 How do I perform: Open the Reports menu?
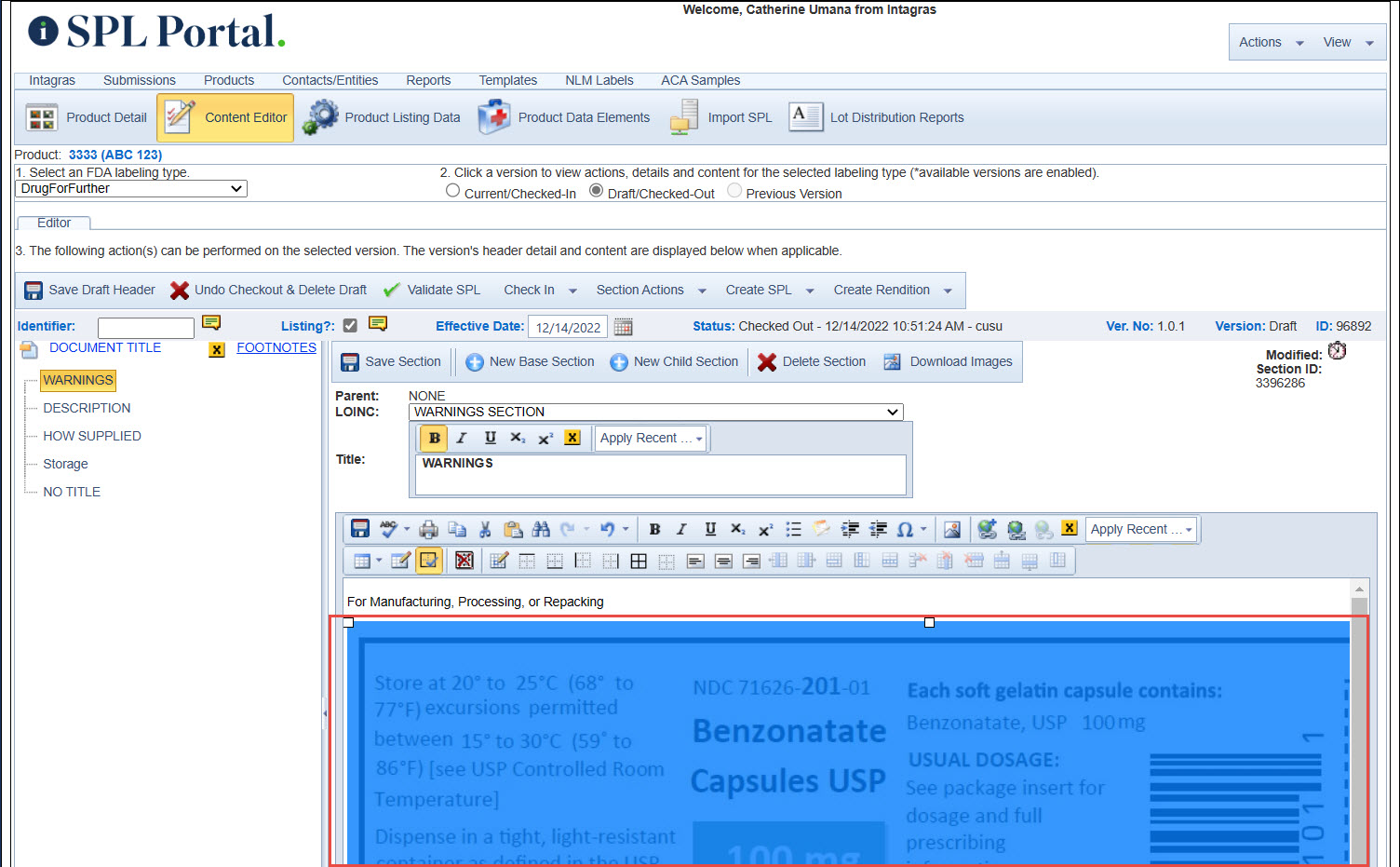tap(428, 80)
